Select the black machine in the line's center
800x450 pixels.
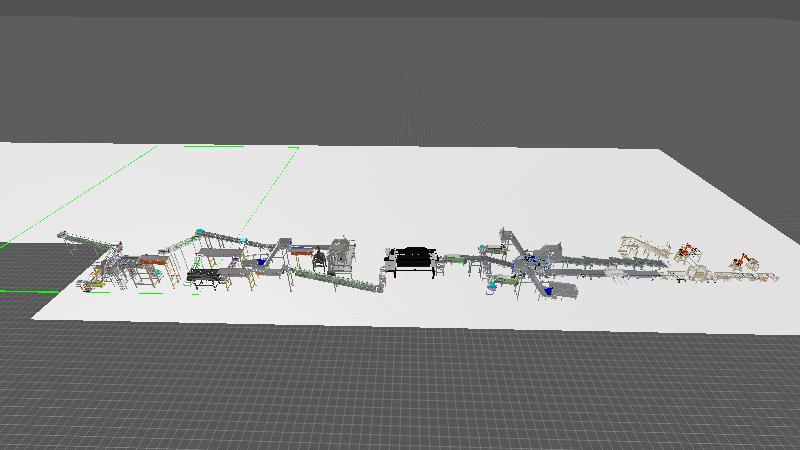coord(413,260)
